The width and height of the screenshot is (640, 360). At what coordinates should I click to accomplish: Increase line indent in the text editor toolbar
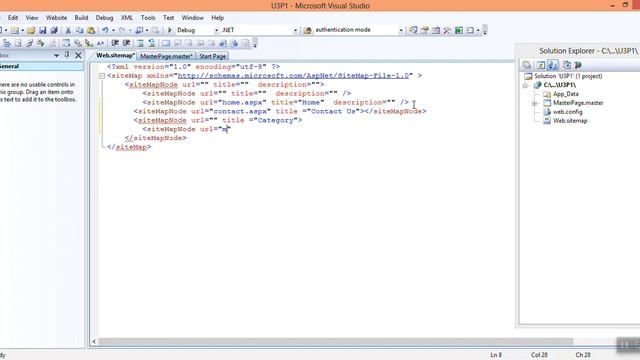coord(127,43)
